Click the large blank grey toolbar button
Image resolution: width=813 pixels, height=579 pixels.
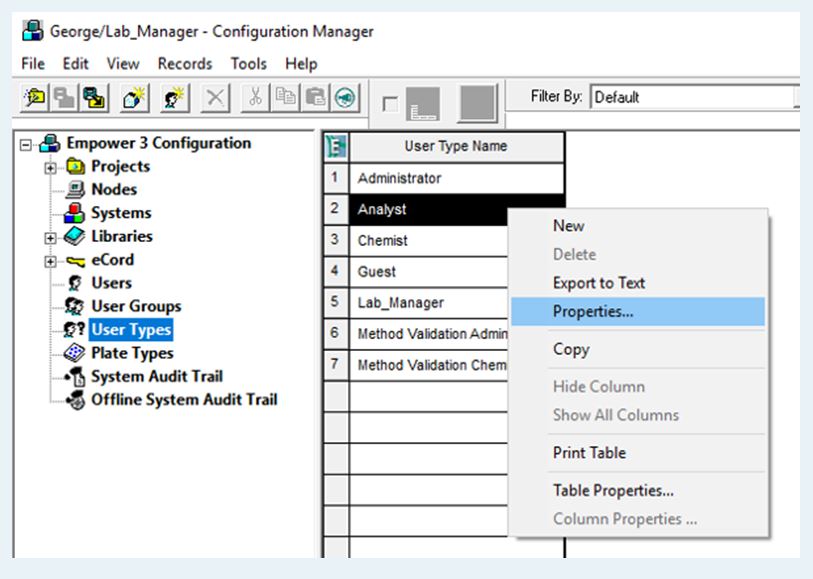coord(478,103)
